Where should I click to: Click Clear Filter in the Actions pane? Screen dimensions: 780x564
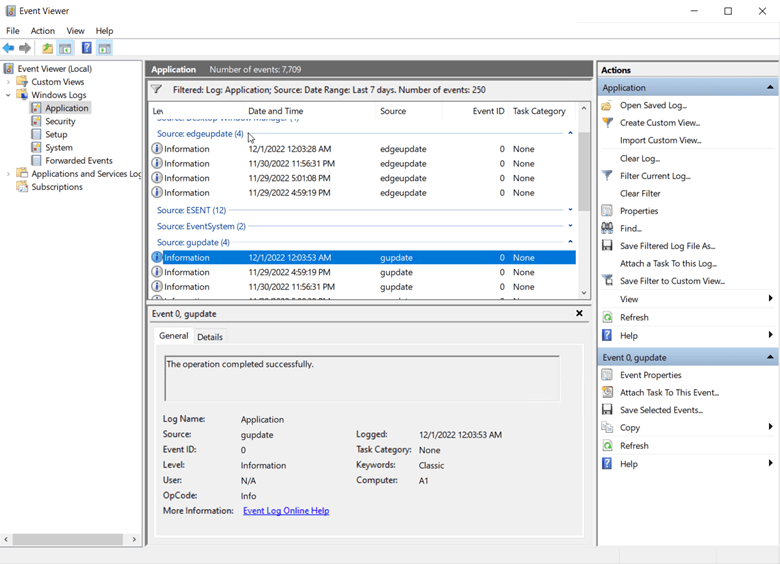[x=640, y=193]
